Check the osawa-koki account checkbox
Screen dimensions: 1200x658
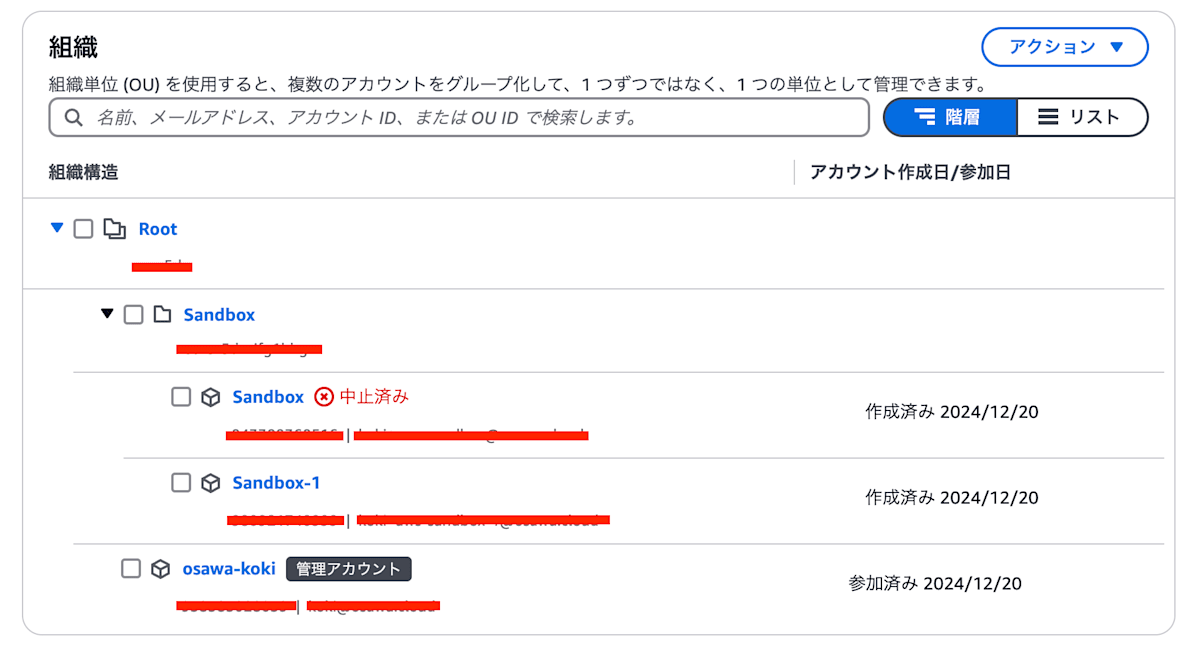pos(131,569)
